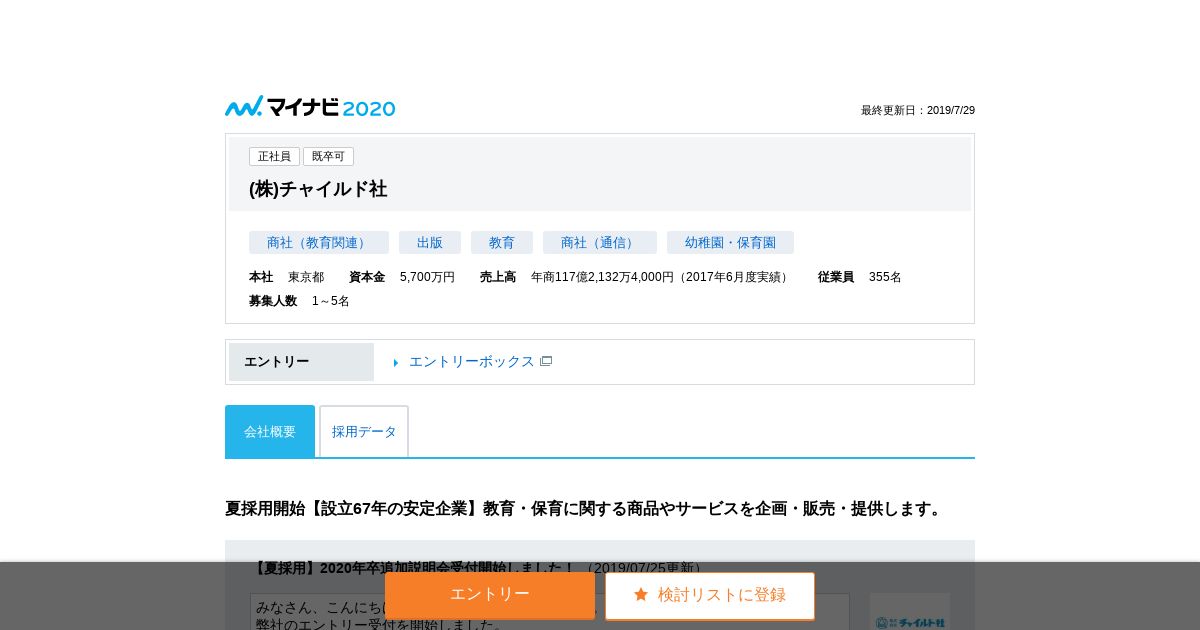Viewport: 1200px width, 630px height.
Task: Click the エントリー row header cell
Action: (301, 362)
